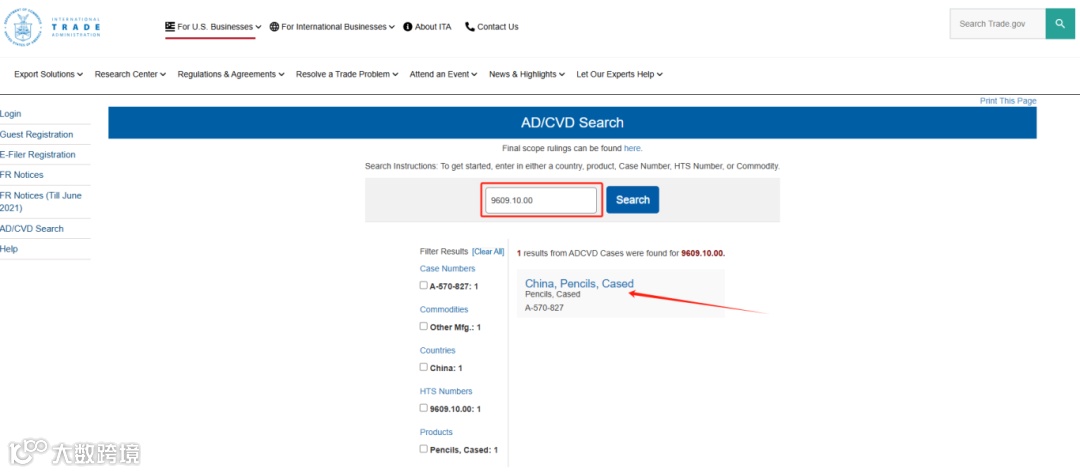
Task: Check the China countries filter
Action: [424, 367]
